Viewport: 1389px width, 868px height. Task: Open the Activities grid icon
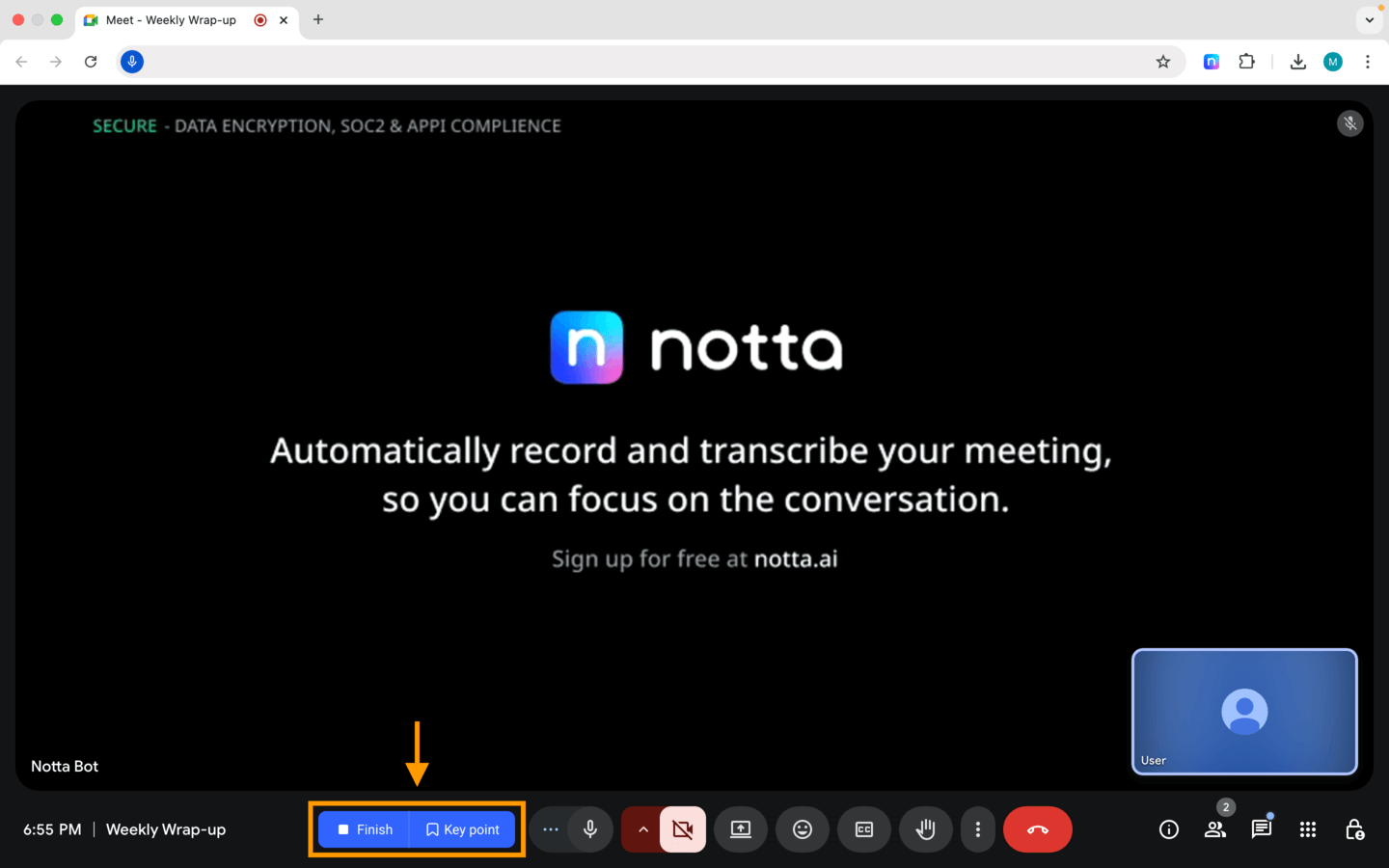pos(1308,829)
